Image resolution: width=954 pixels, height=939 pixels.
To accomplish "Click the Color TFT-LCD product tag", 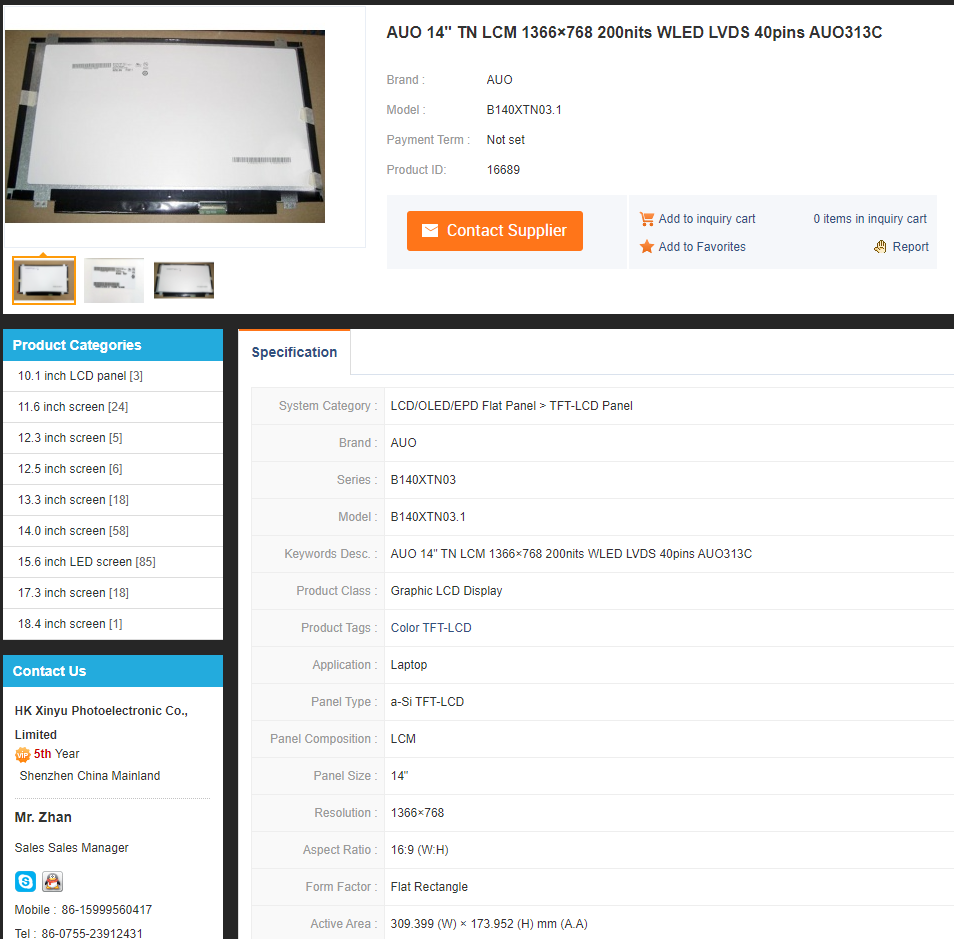I will click(x=431, y=628).
